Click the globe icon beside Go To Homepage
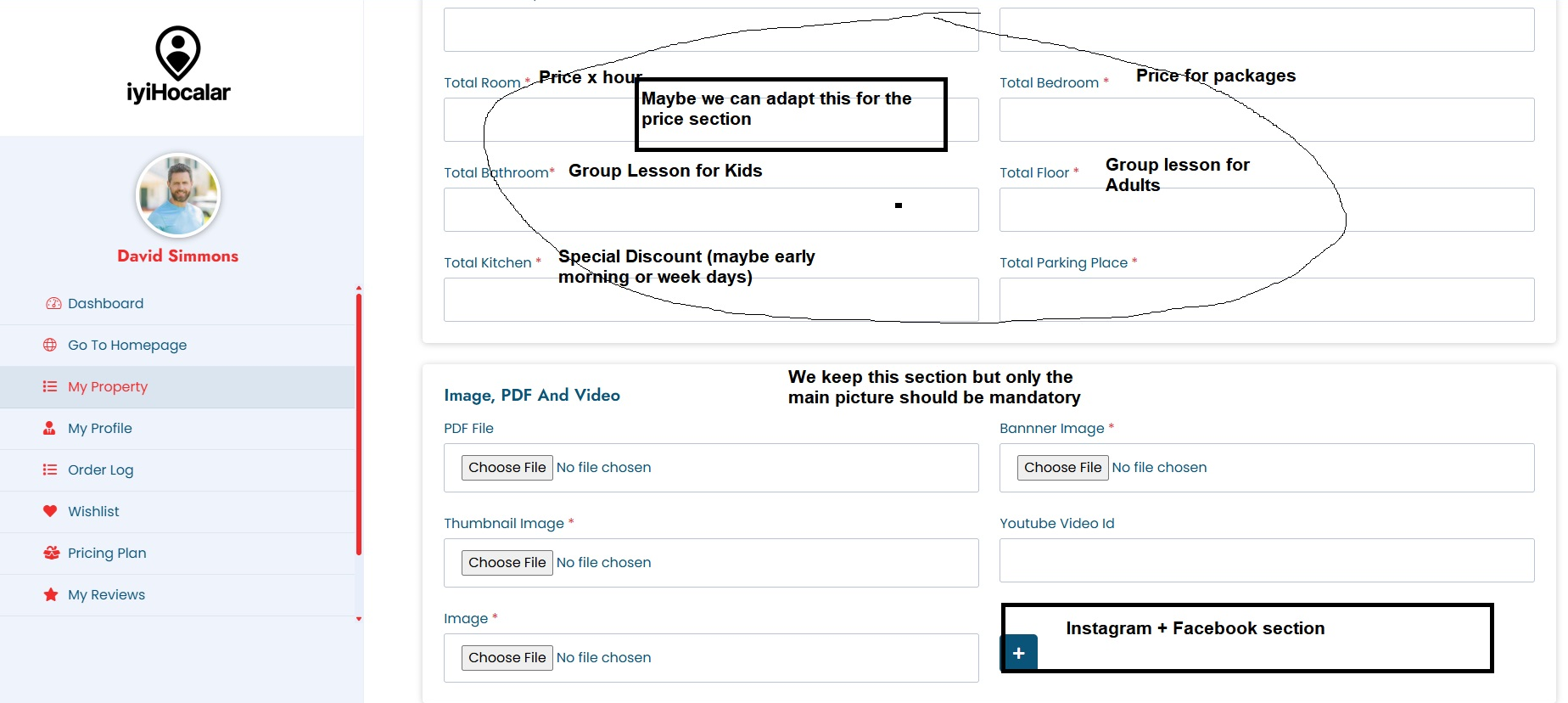The width and height of the screenshot is (1568, 703). 50,345
